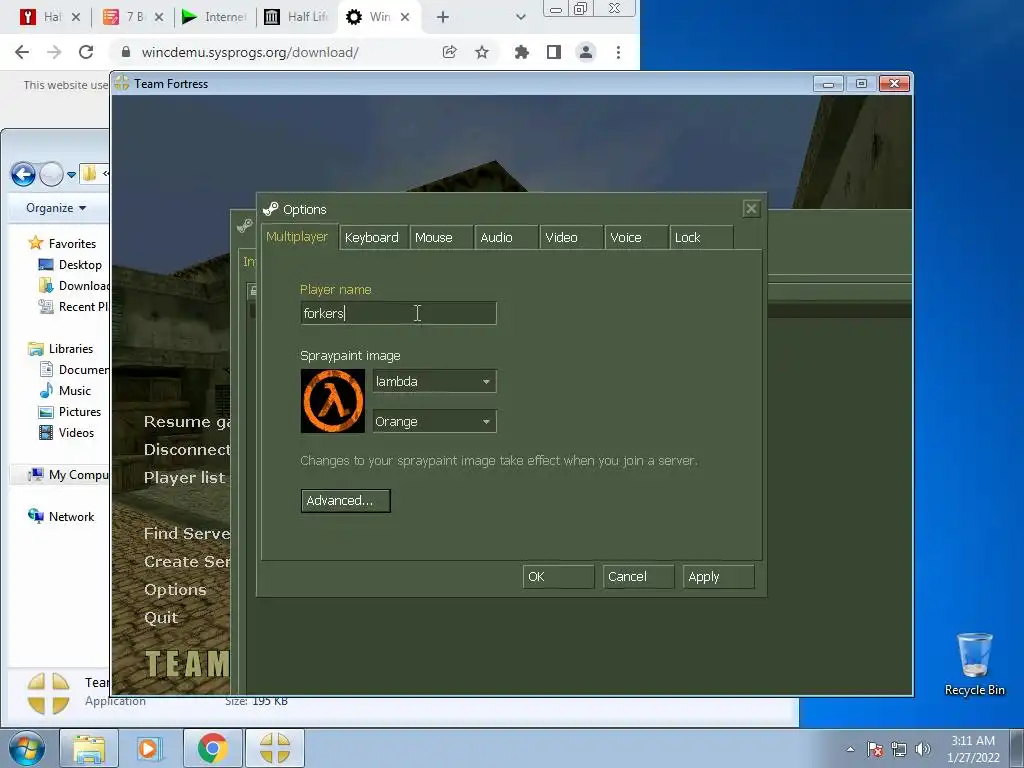The width and height of the screenshot is (1024, 768).
Task: Apply the option changes
Action: (x=718, y=577)
